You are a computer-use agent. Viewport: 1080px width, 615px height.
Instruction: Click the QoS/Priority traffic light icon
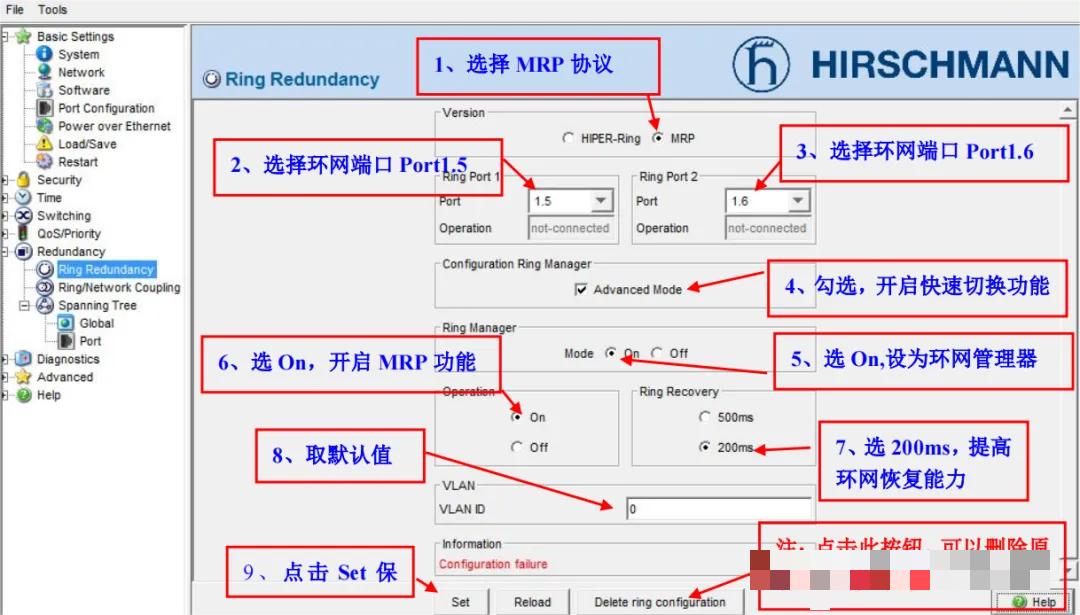coord(23,233)
